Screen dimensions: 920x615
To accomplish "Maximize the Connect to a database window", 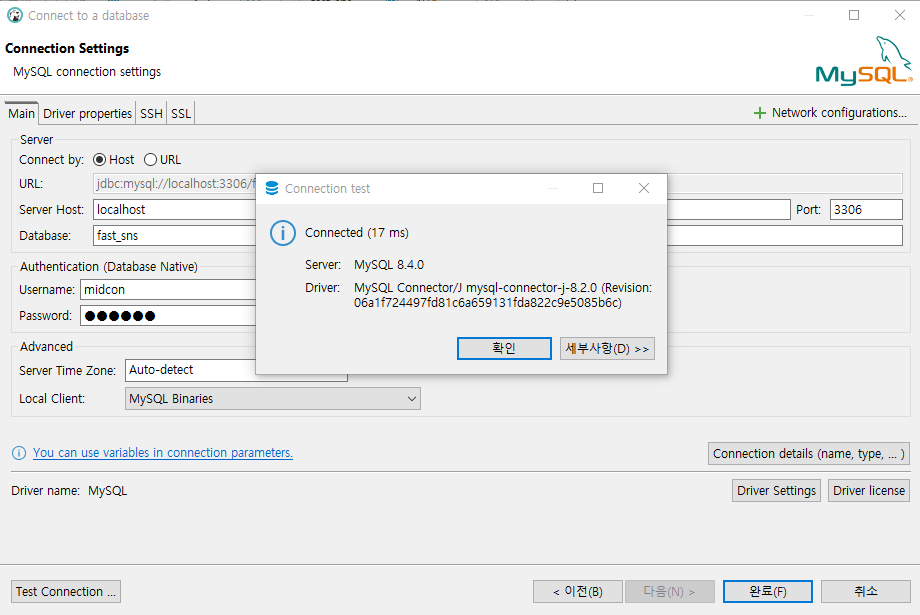I will pos(854,15).
